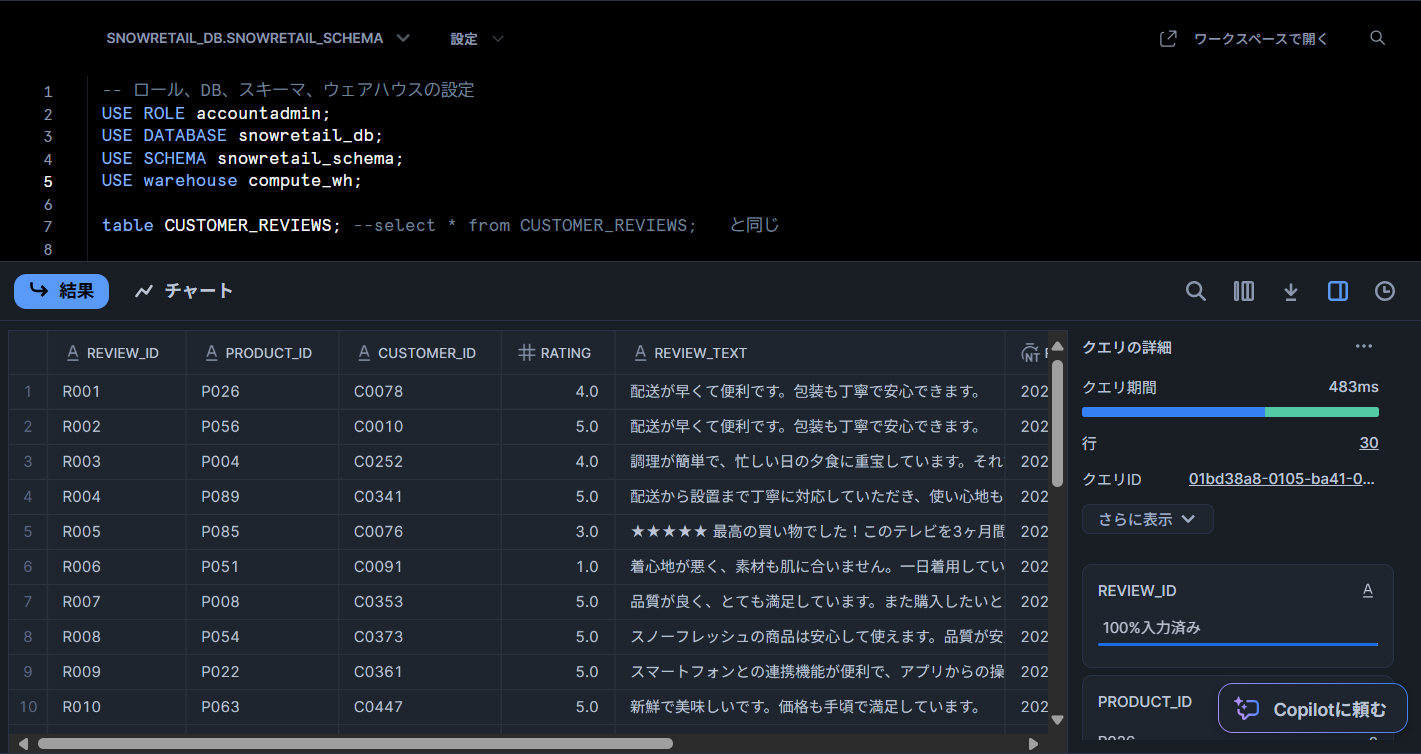The width and height of the screenshot is (1421, 754).
Task: Switch to the チャート view
Action: 184,291
